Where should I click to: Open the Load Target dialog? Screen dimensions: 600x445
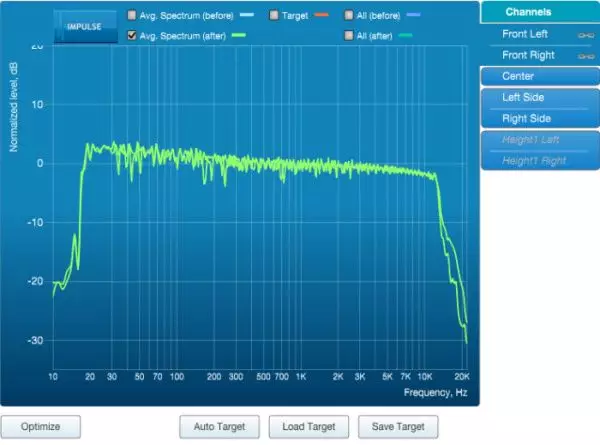pyautogui.click(x=309, y=427)
